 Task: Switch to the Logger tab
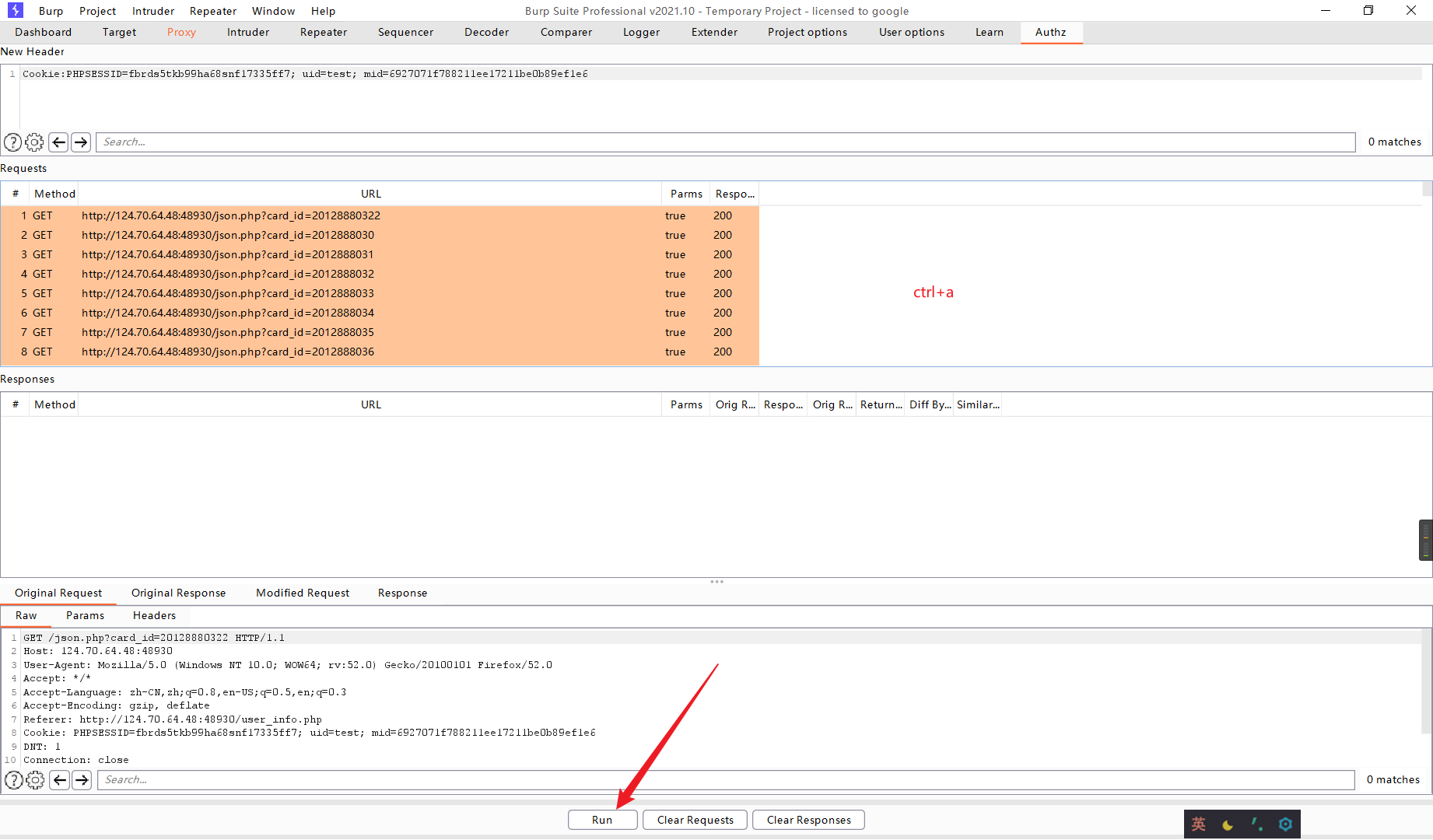[x=642, y=32]
